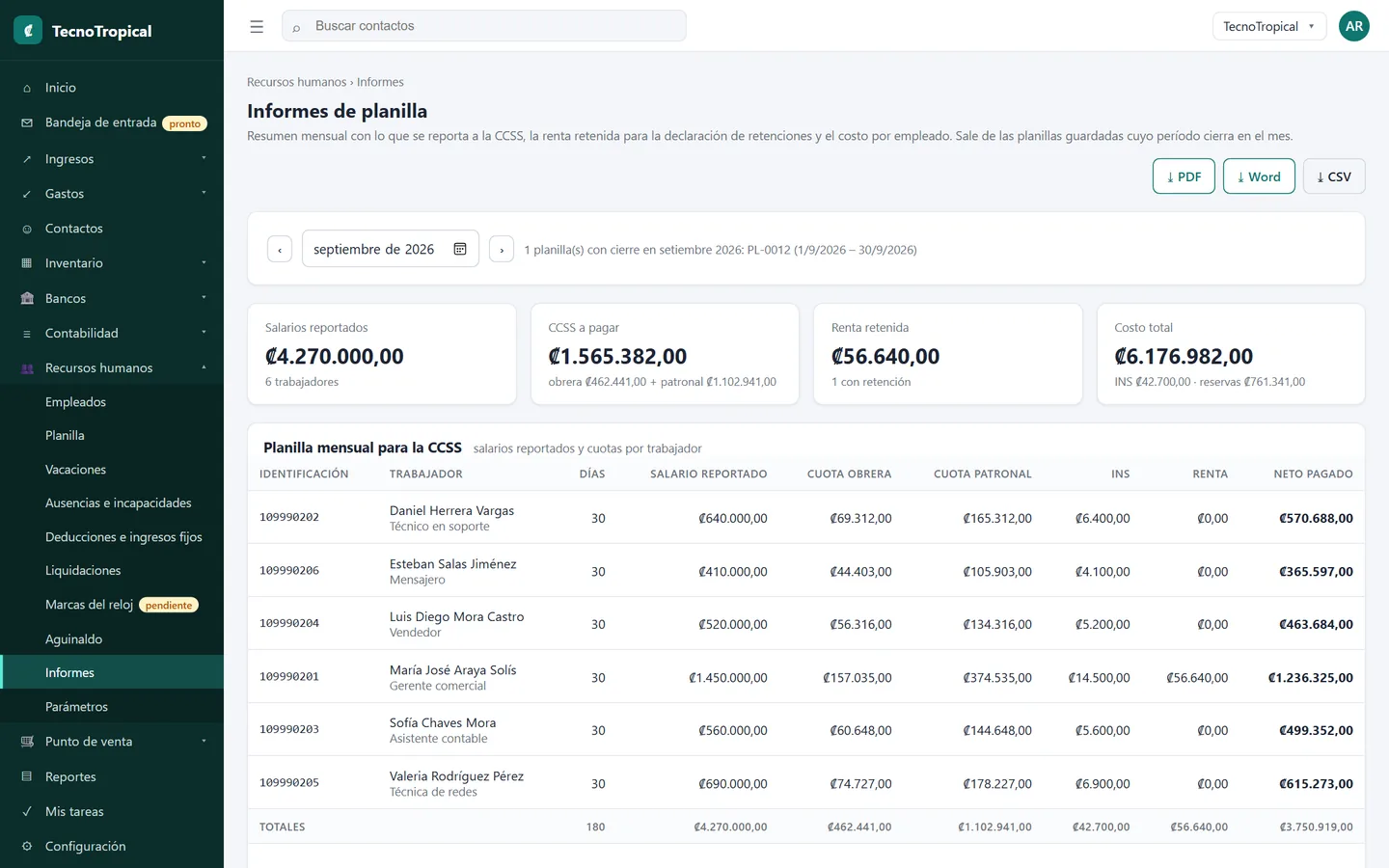Screen dimensions: 1389x868
Task: Click the Bandeja de entrada envelope icon
Action: (x=27, y=122)
